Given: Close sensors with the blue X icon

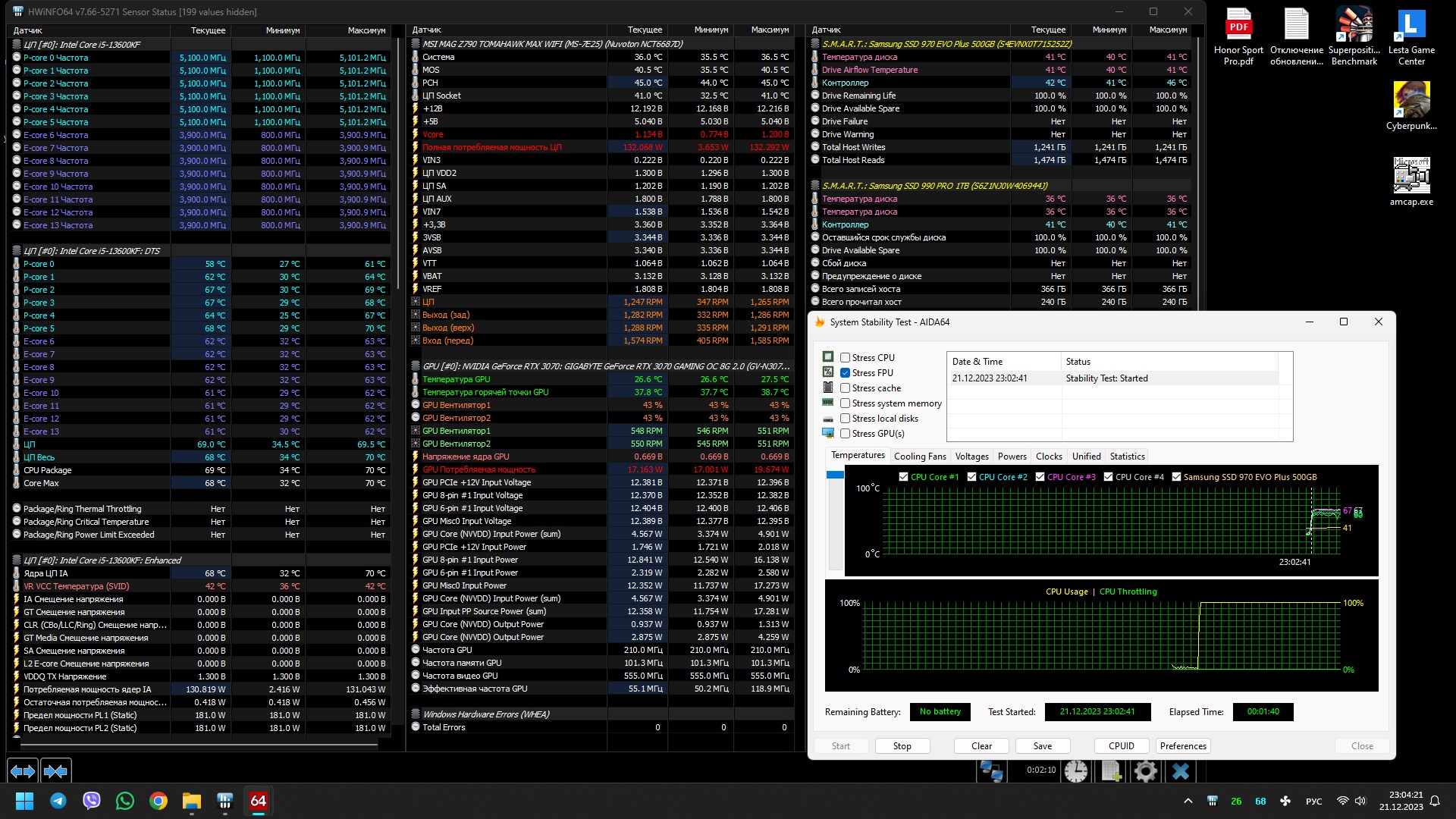Looking at the screenshot, I should click(x=1180, y=771).
